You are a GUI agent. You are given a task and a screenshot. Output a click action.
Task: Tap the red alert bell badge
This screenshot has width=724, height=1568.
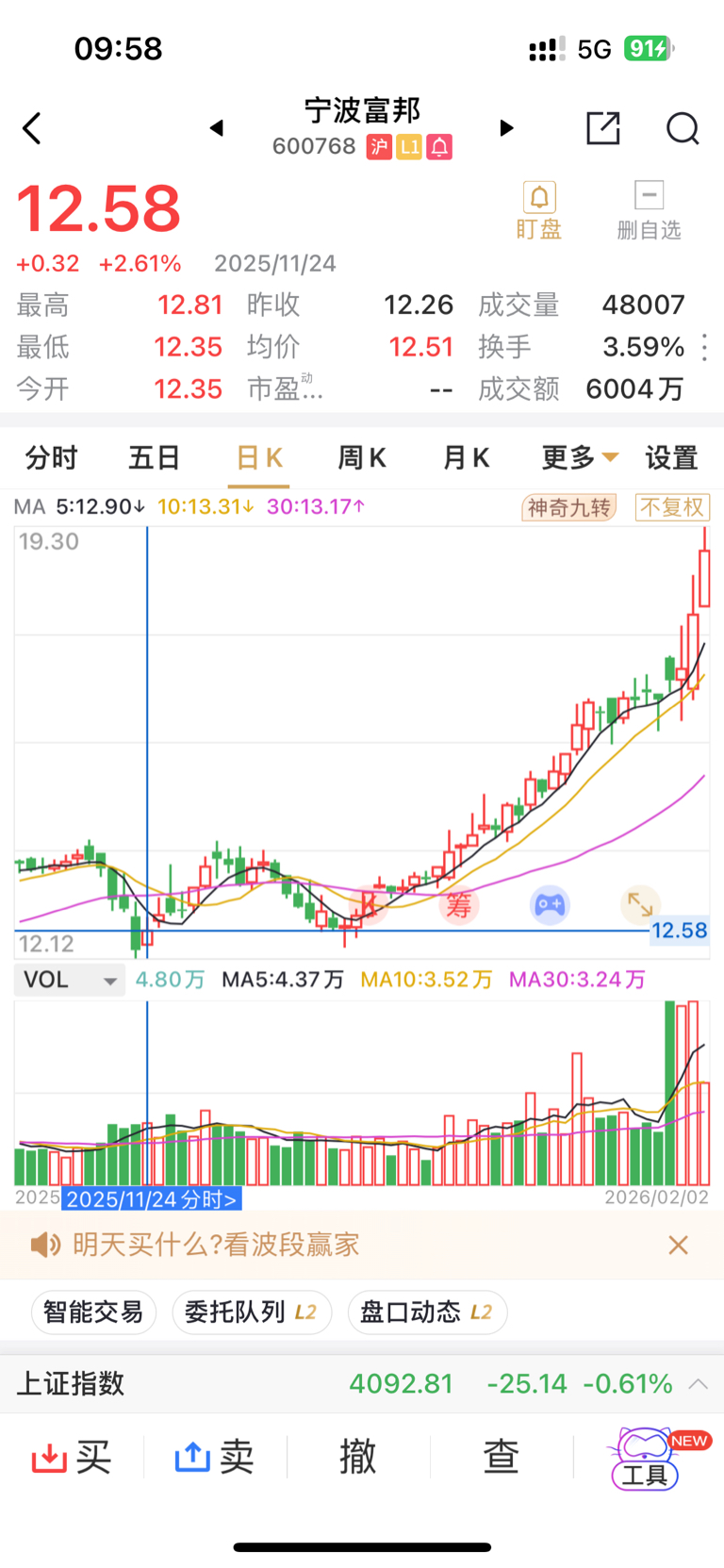click(439, 146)
